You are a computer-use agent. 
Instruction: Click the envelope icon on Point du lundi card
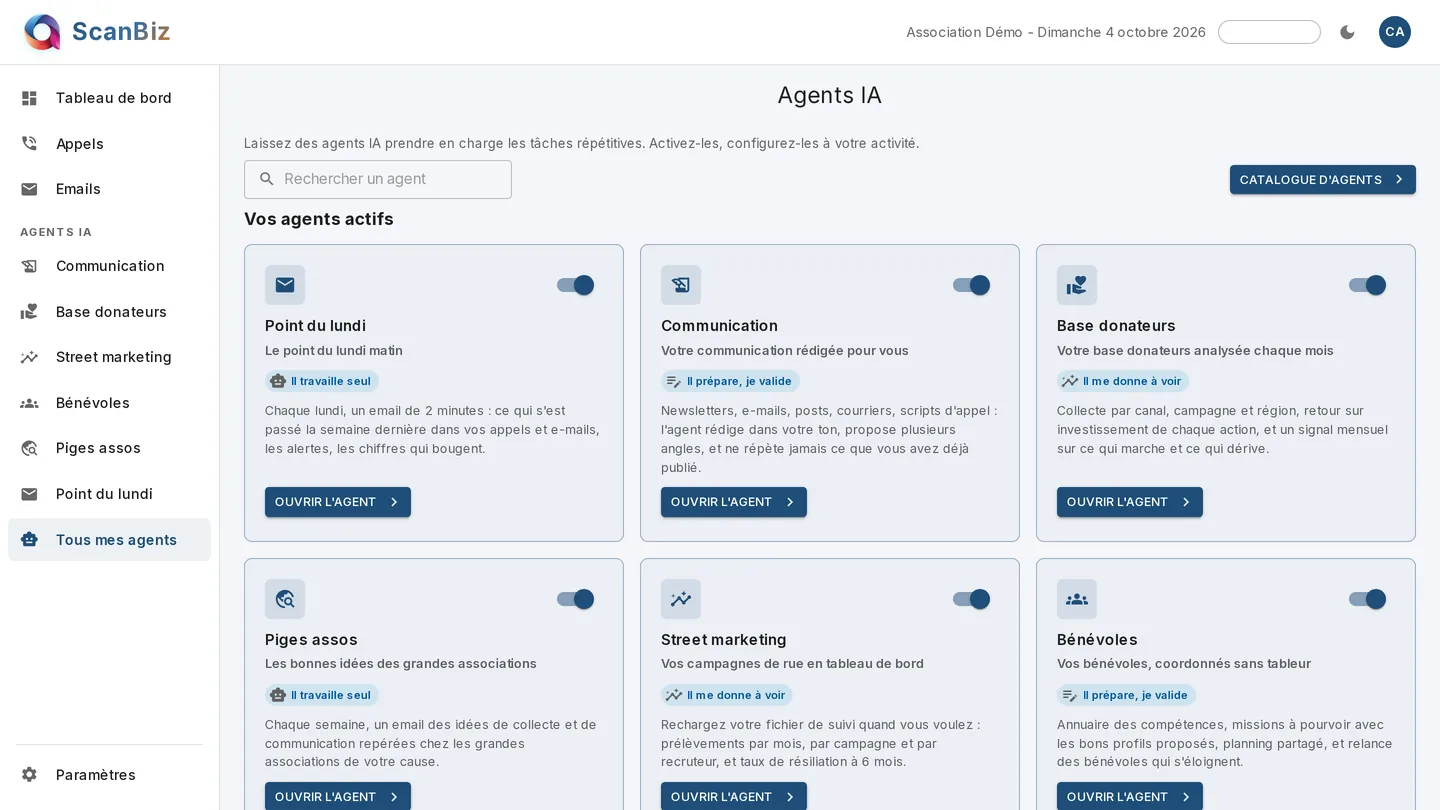285,285
